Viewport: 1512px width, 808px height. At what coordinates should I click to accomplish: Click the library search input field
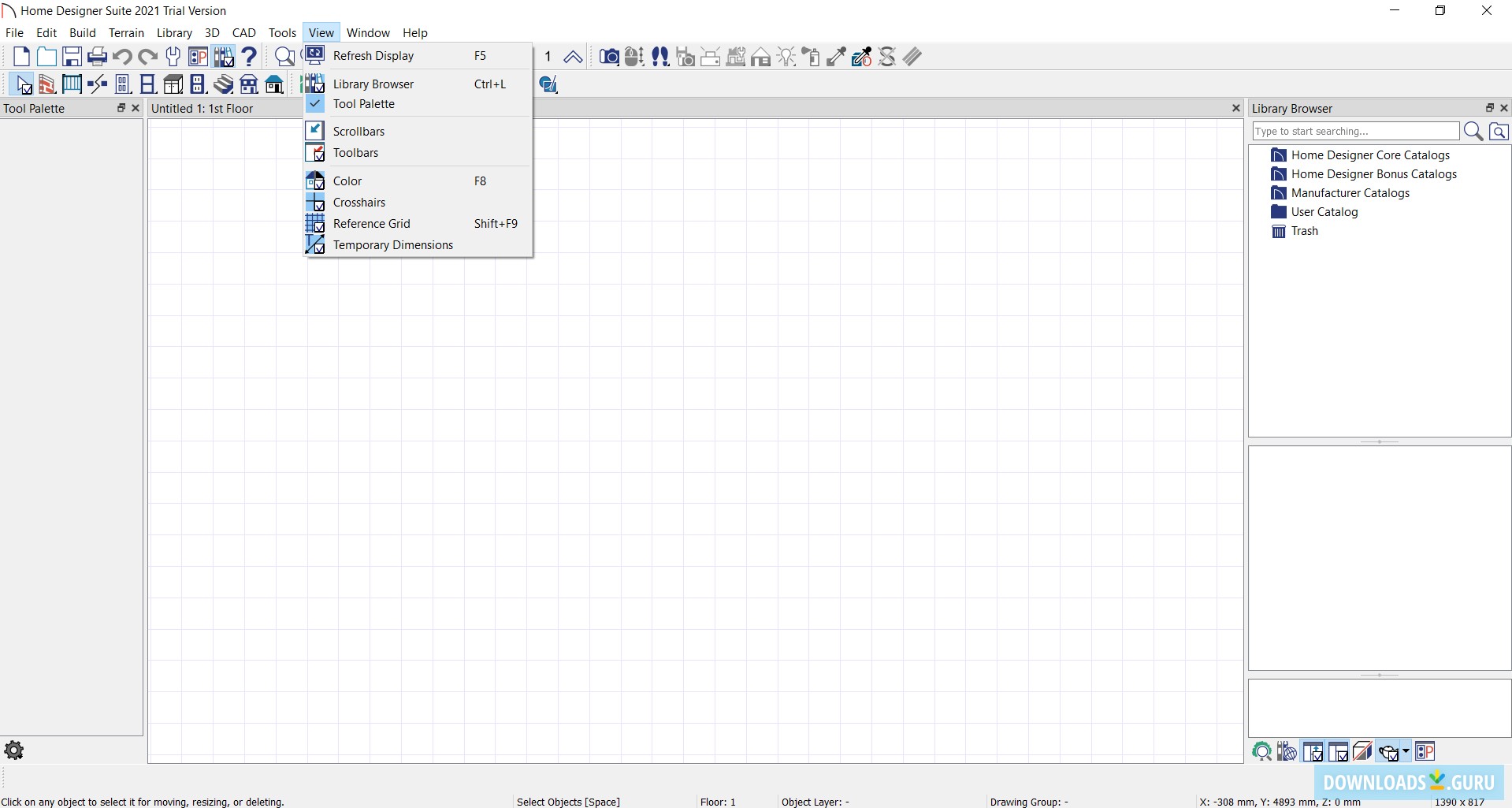point(1355,132)
